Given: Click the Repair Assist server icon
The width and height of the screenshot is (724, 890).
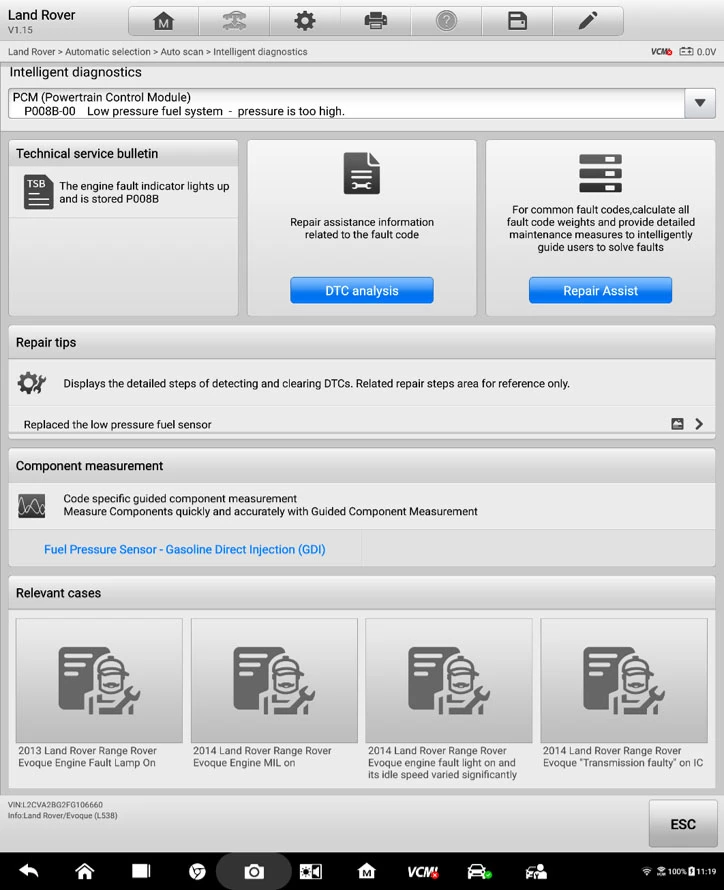Looking at the screenshot, I should click(x=600, y=173).
